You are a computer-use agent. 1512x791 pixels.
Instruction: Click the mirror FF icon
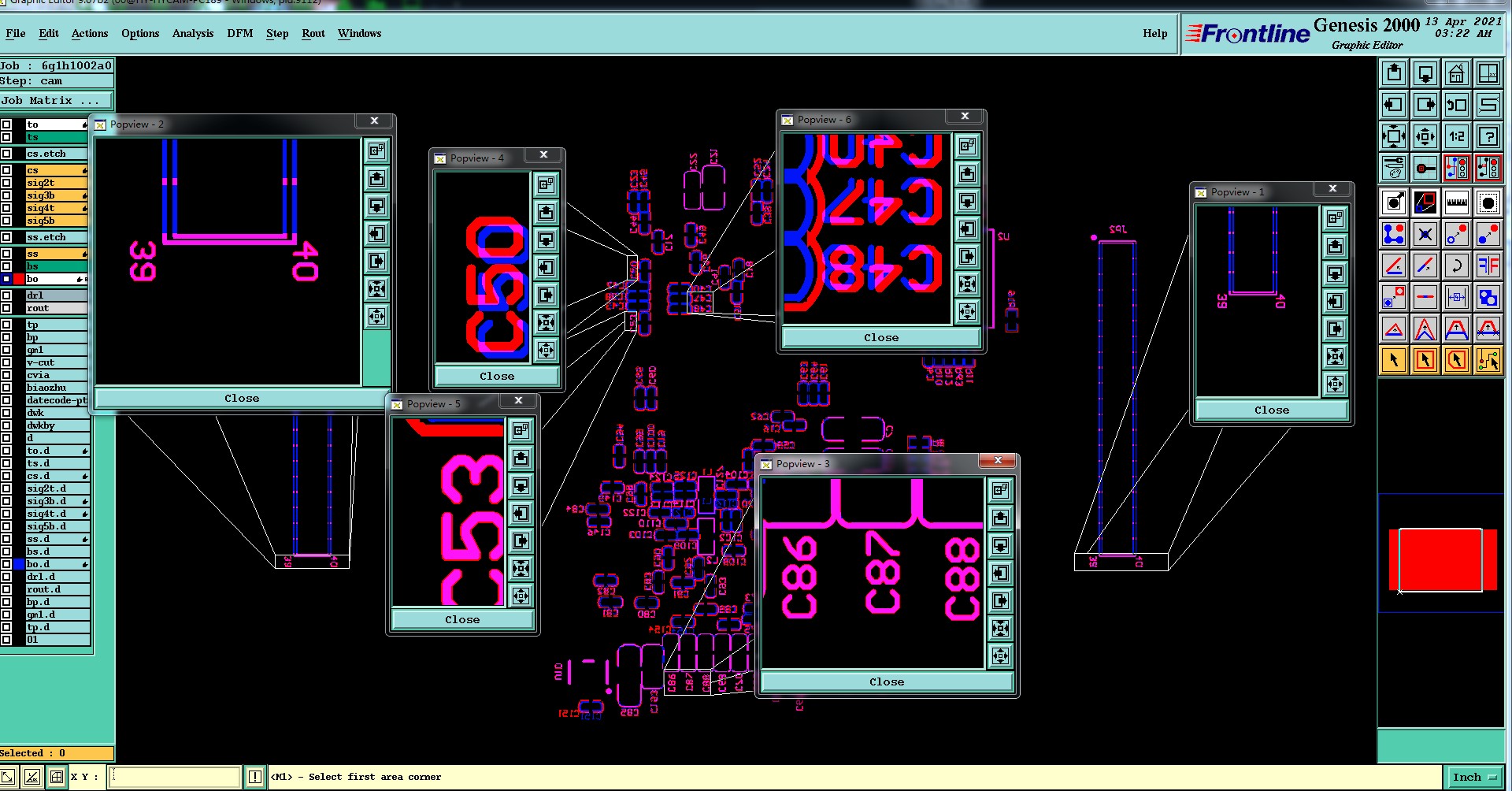point(1488,266)
